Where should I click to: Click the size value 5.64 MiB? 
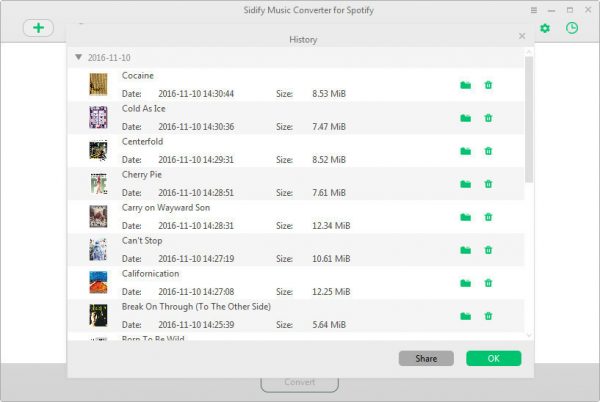coord(329,325)
